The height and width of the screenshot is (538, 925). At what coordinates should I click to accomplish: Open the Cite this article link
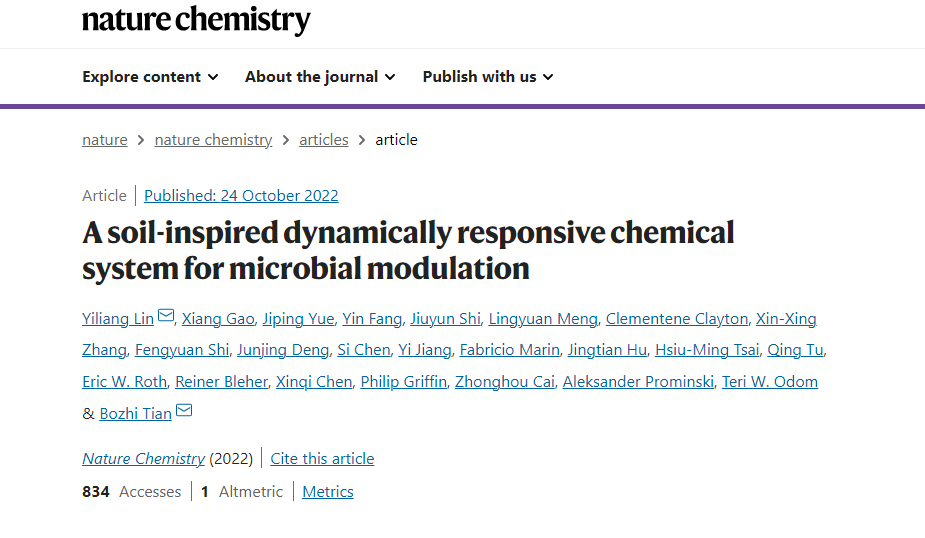322,458
